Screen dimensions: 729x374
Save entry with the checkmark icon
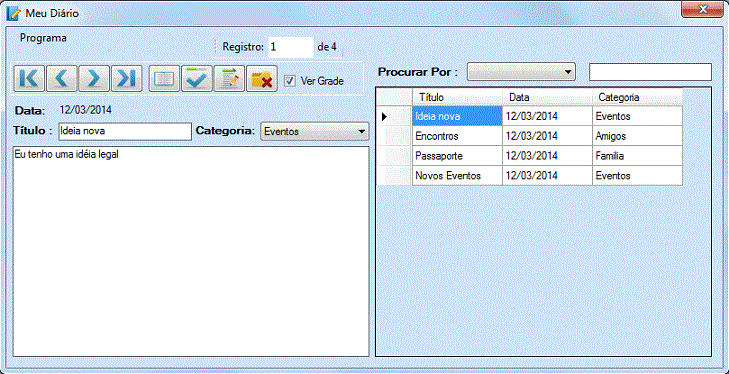coord(197,78)
